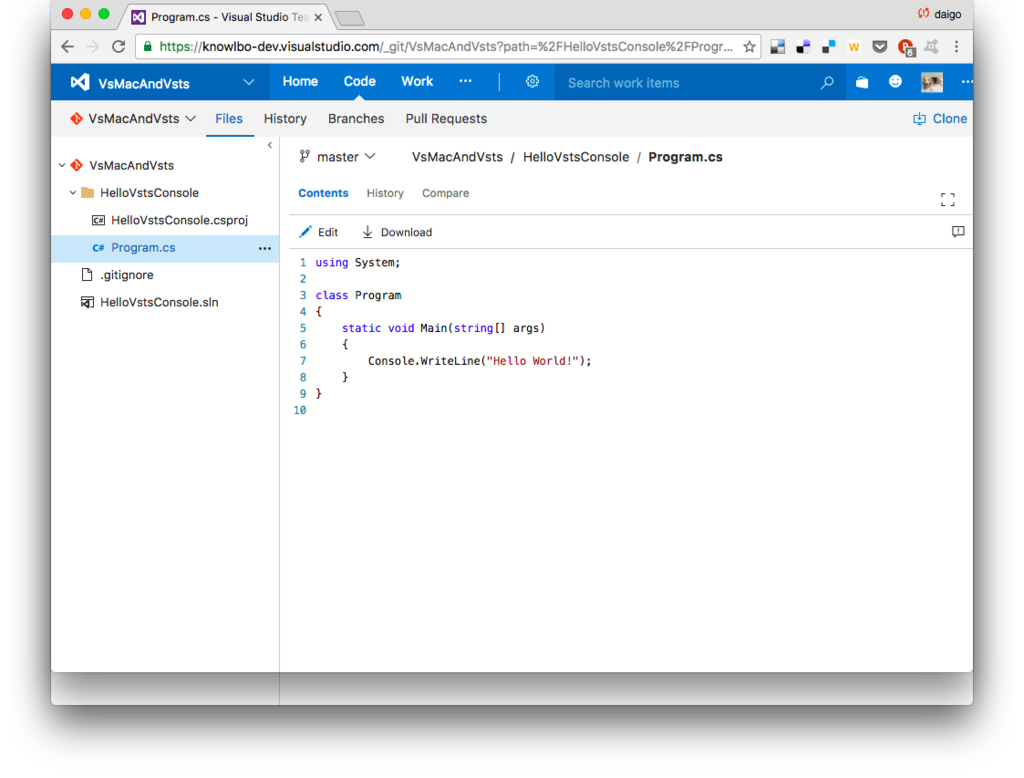
Task: Select the file History tab
Action: click(x=385, y=193)
